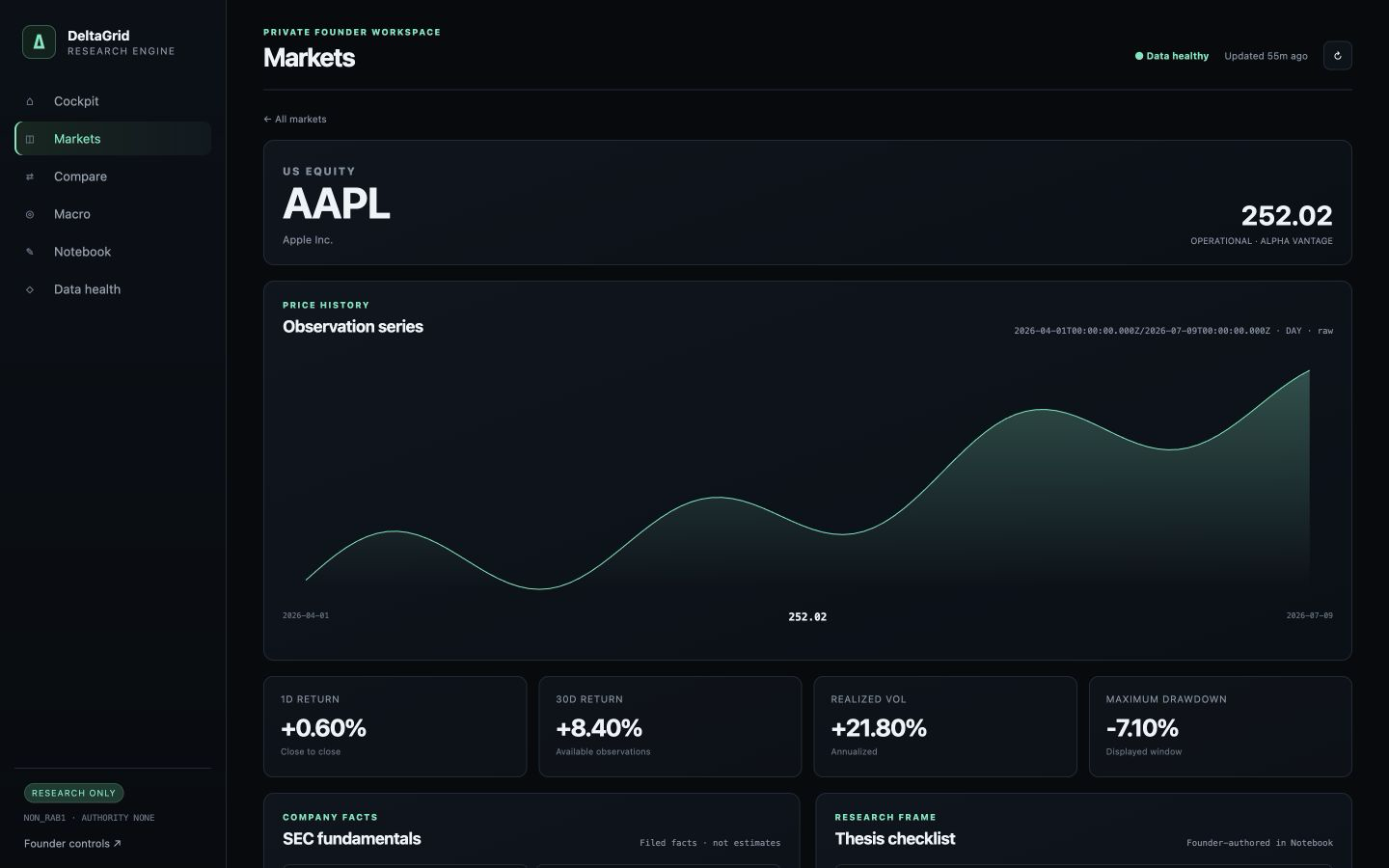The image size is (1389, 868).
Task: Click the 30D Return card
Action: point(670,726)
